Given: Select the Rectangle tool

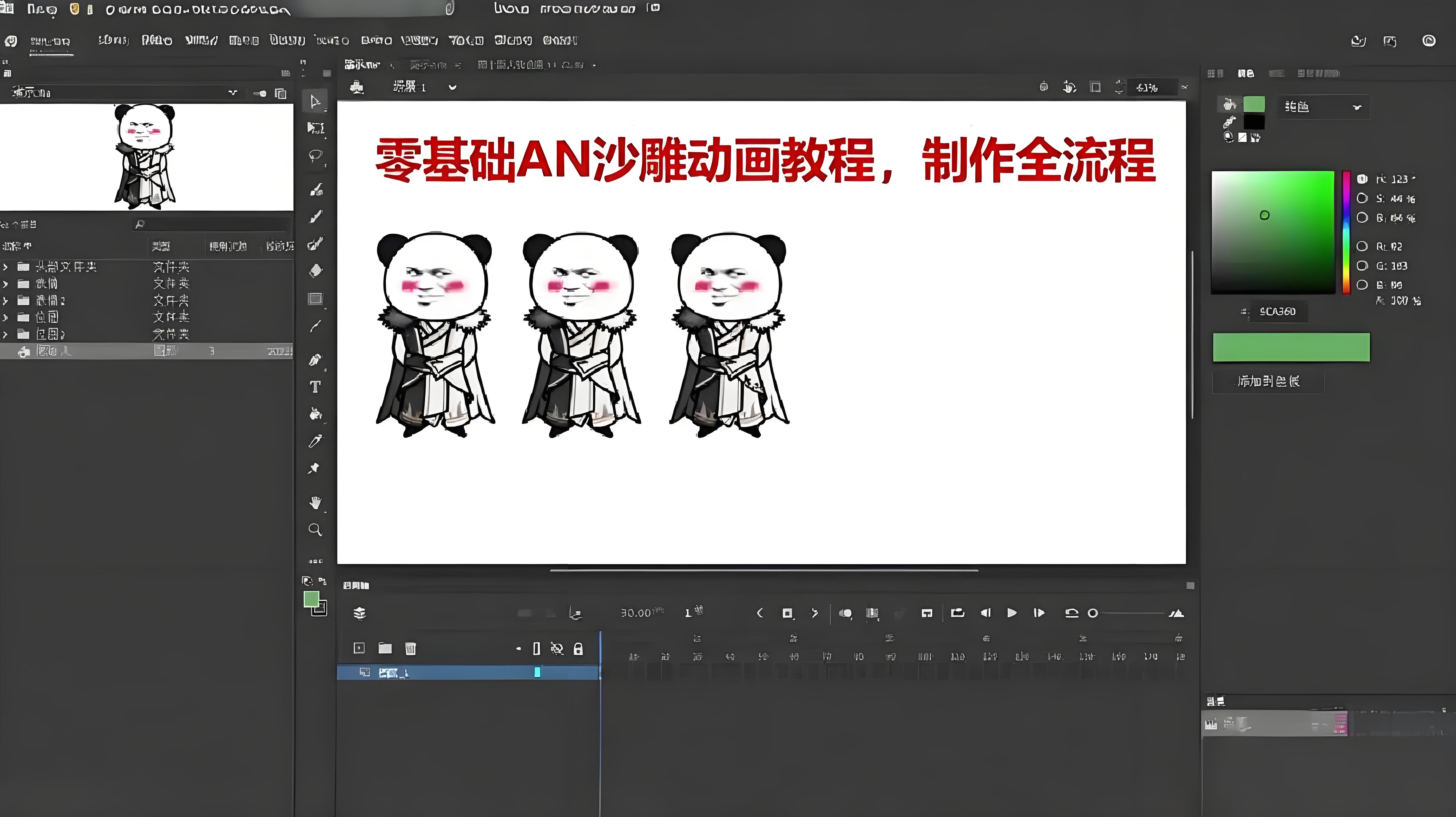Looking at the screenshot, I should click(x=315, y=299).
